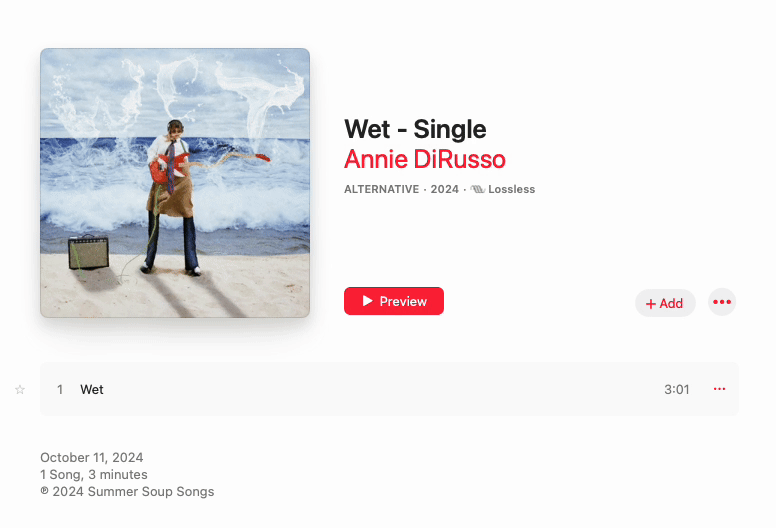This screenshot has height=528, width=776.
Task: Click the plus icon in Add
Action: pos(651,304)
